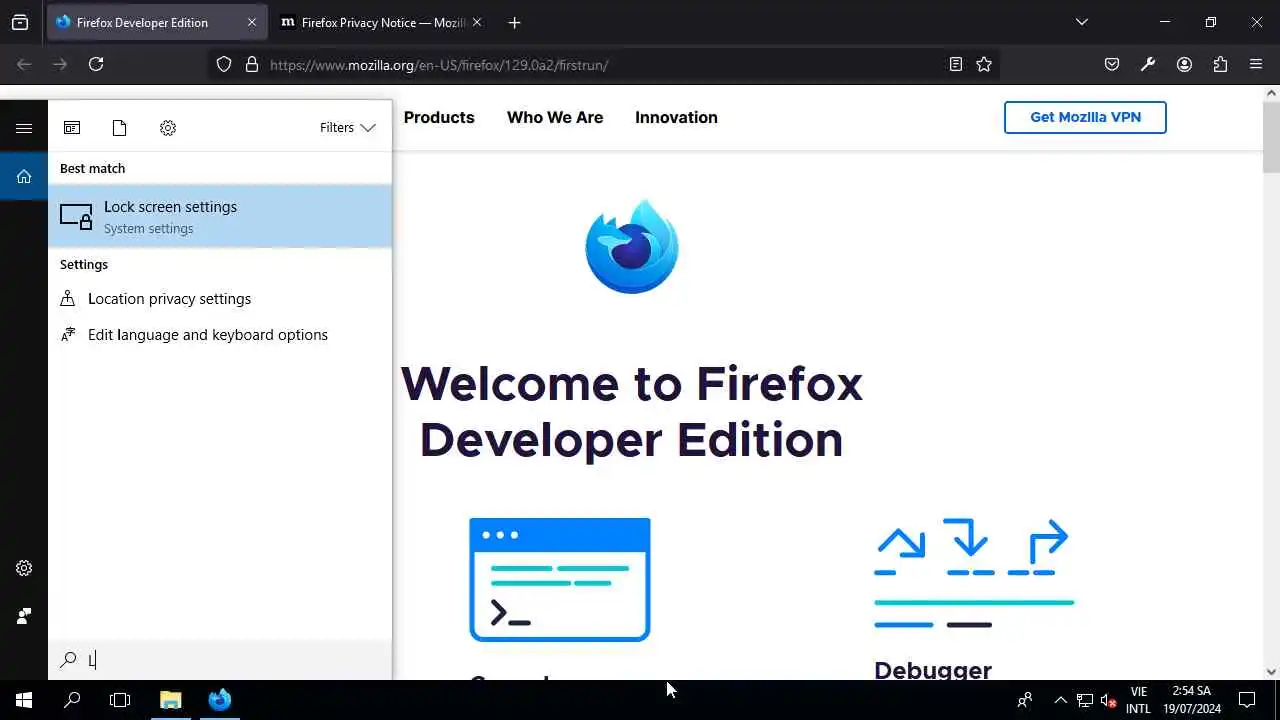Toggle reader view in the address bar
This screenshot has height=720, width=1280.
(956, 64)
